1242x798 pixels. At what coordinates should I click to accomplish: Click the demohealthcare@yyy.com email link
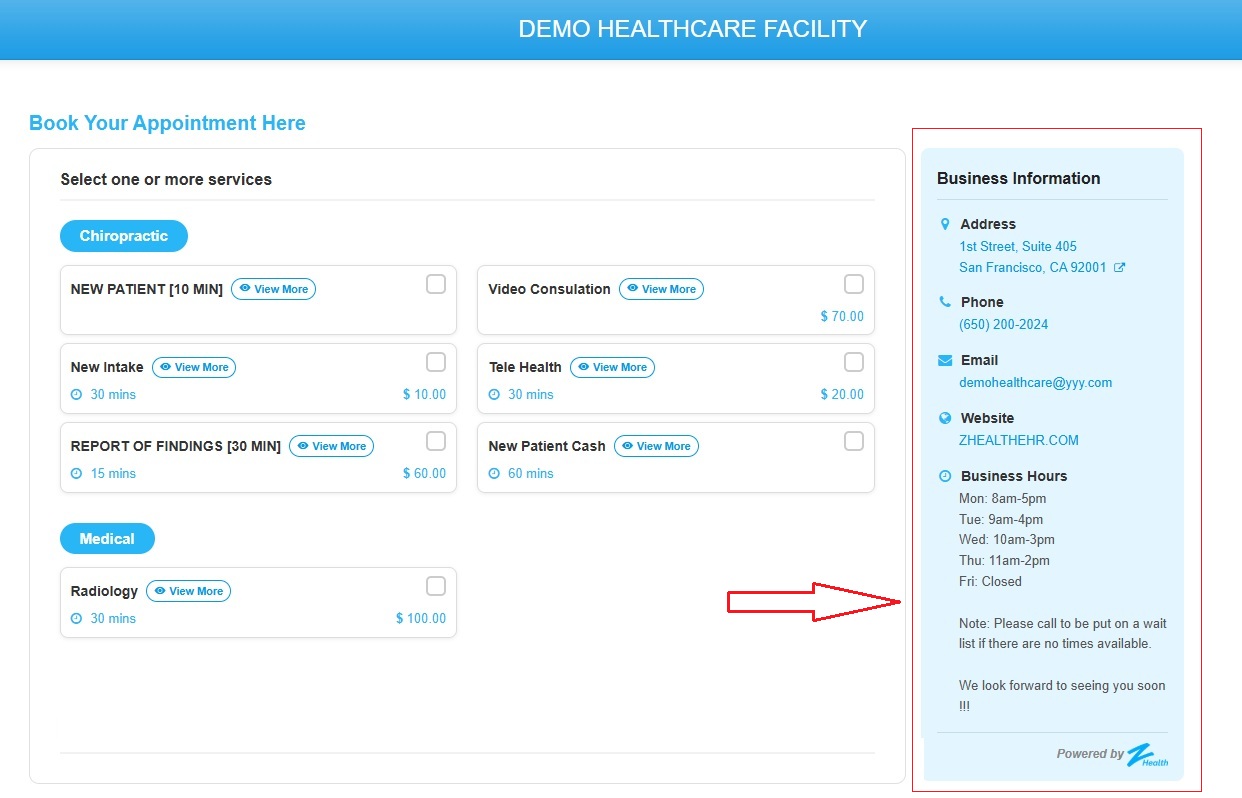point(1035,382)
